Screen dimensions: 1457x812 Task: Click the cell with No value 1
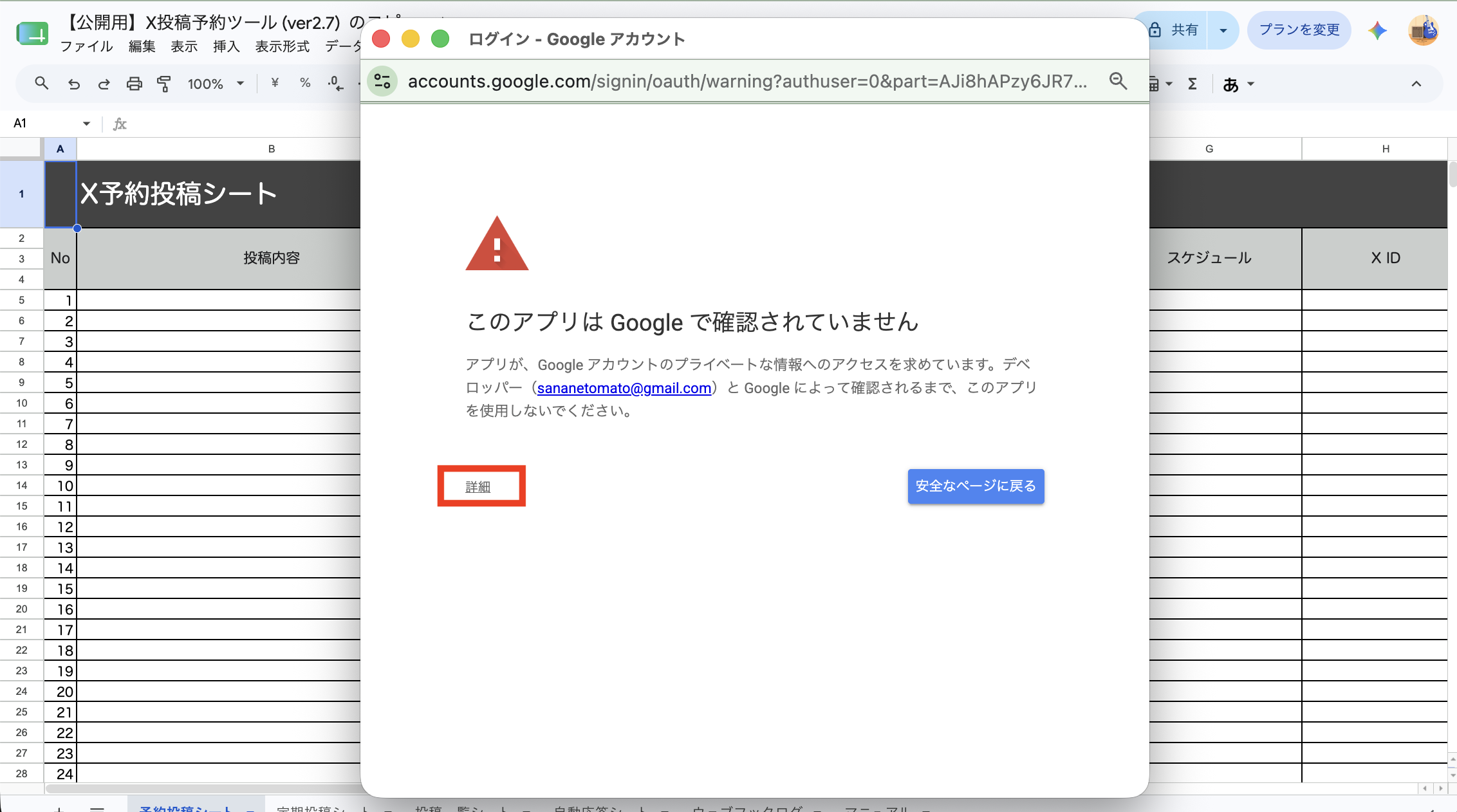(60, 300)
